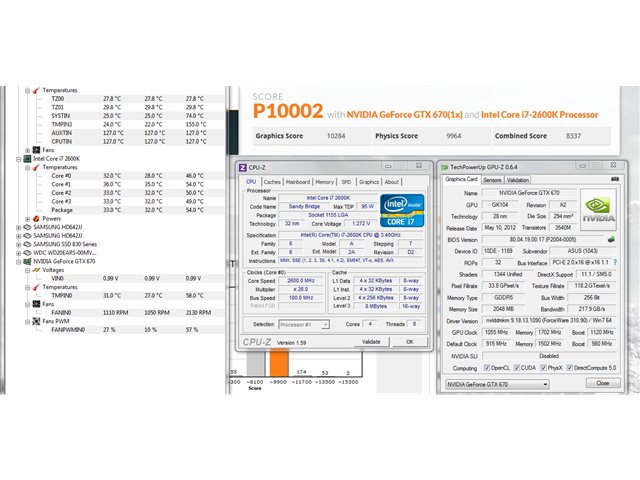Click the orange bar in the score chart
This screenshot has height=480, width=640.
tap(279, 364)
